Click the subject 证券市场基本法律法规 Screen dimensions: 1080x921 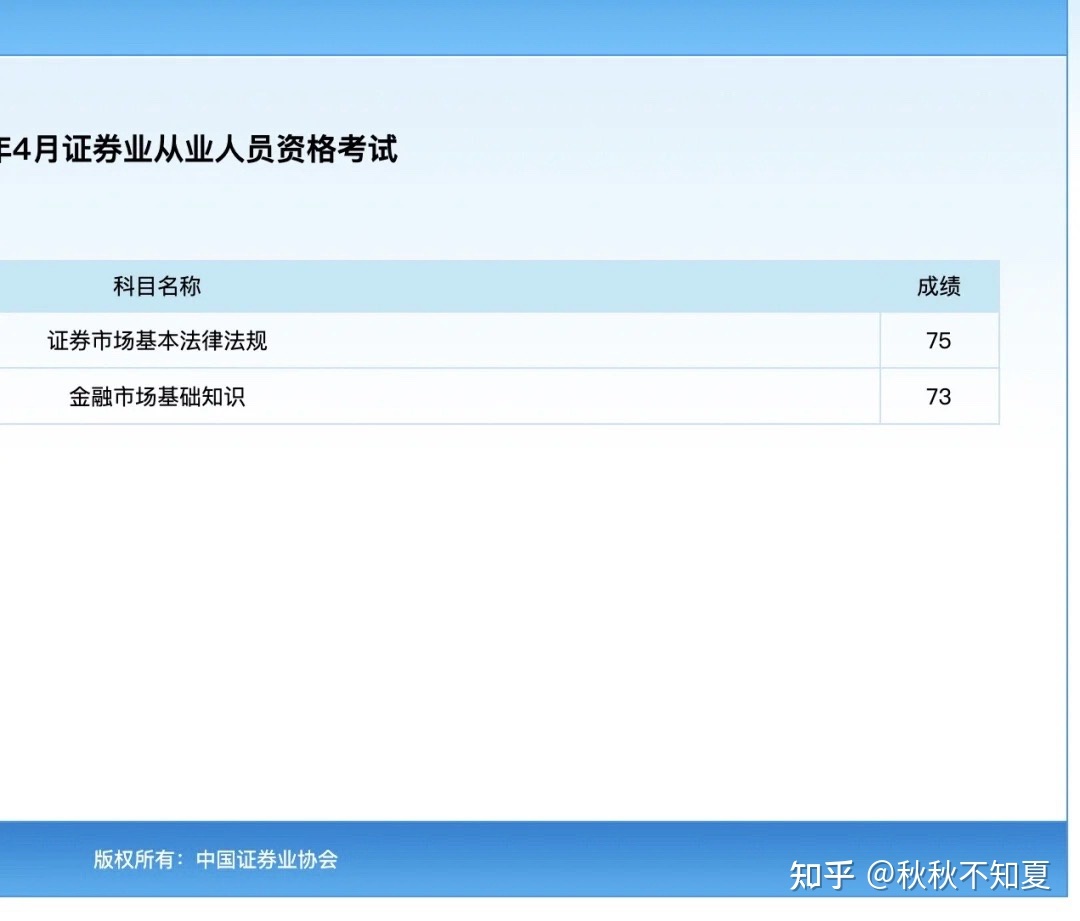pyautogui.click(x=157, y=341)
